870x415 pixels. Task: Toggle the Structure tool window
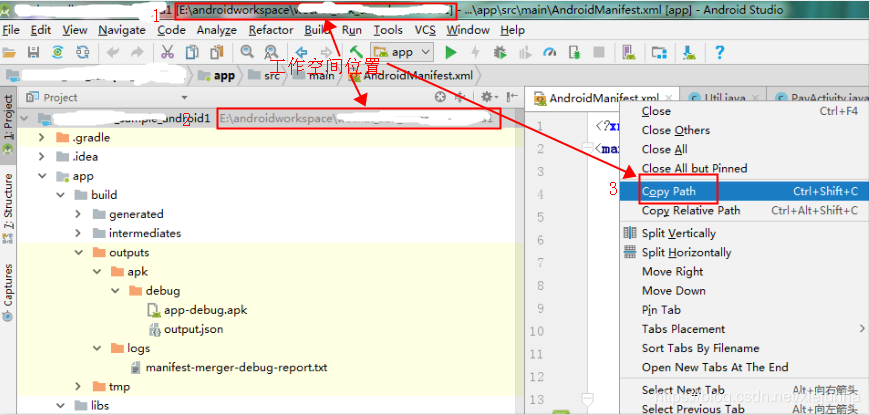(x=8, y=208)
